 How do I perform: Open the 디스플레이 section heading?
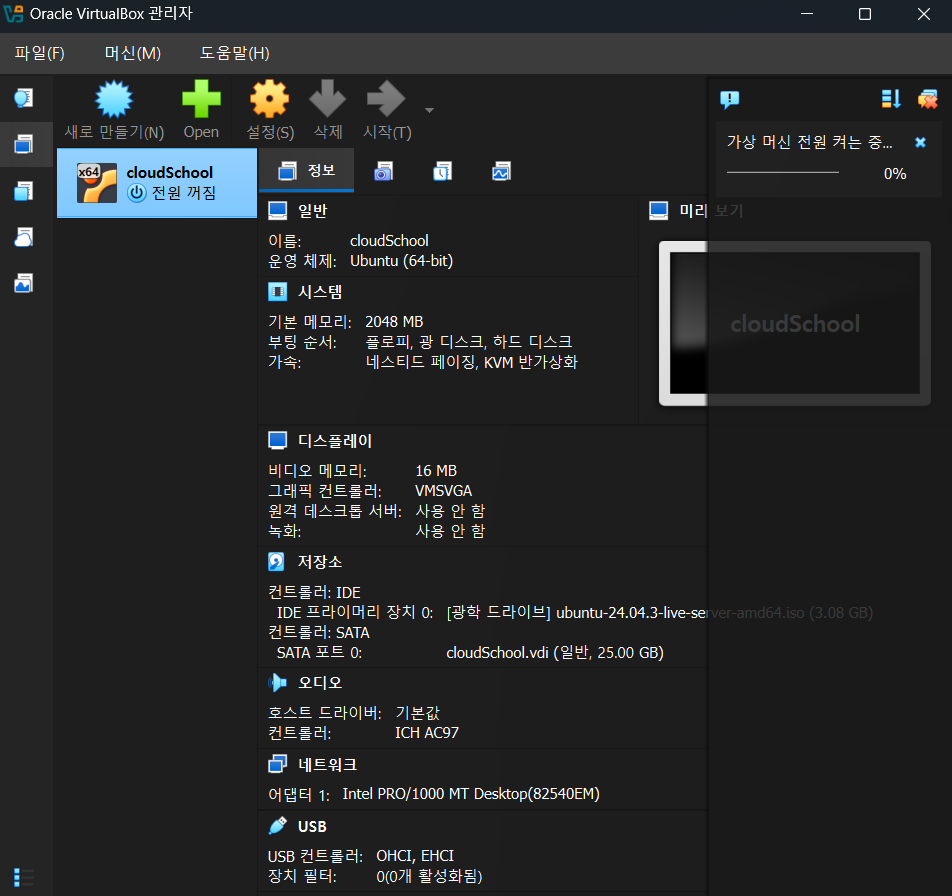click(x=335, y=441)
